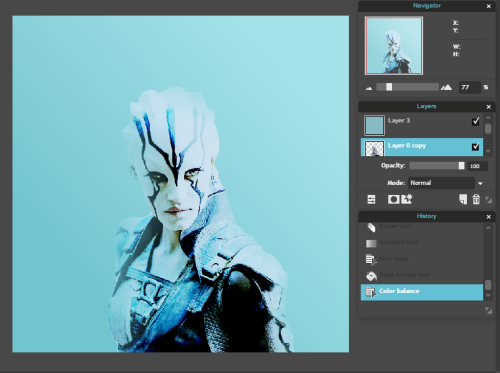Click the Layer 0 copy name text

point(407,146)
